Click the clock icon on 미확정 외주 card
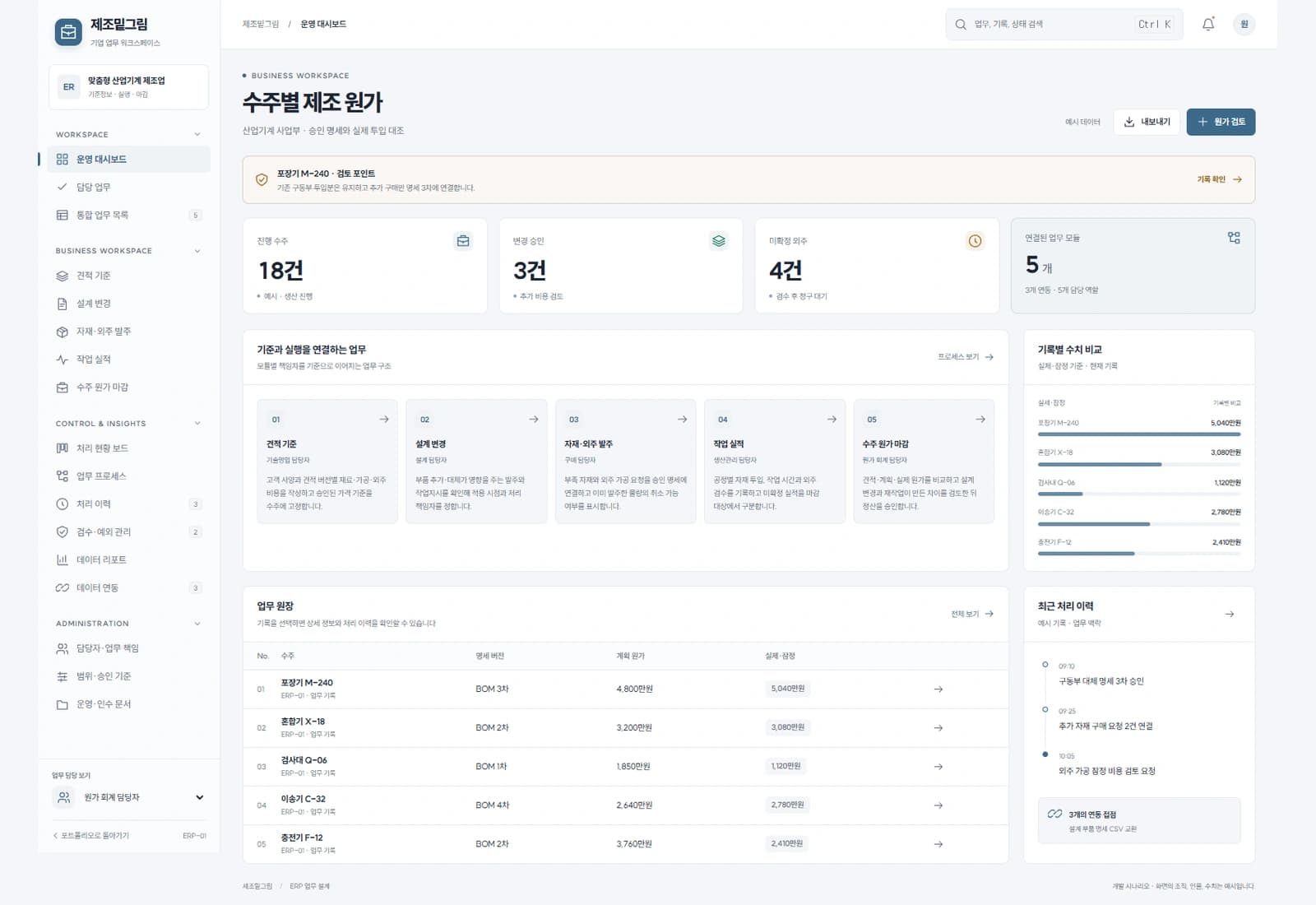This screenshot has height=905, width=1316. click(x=975, y=241)
